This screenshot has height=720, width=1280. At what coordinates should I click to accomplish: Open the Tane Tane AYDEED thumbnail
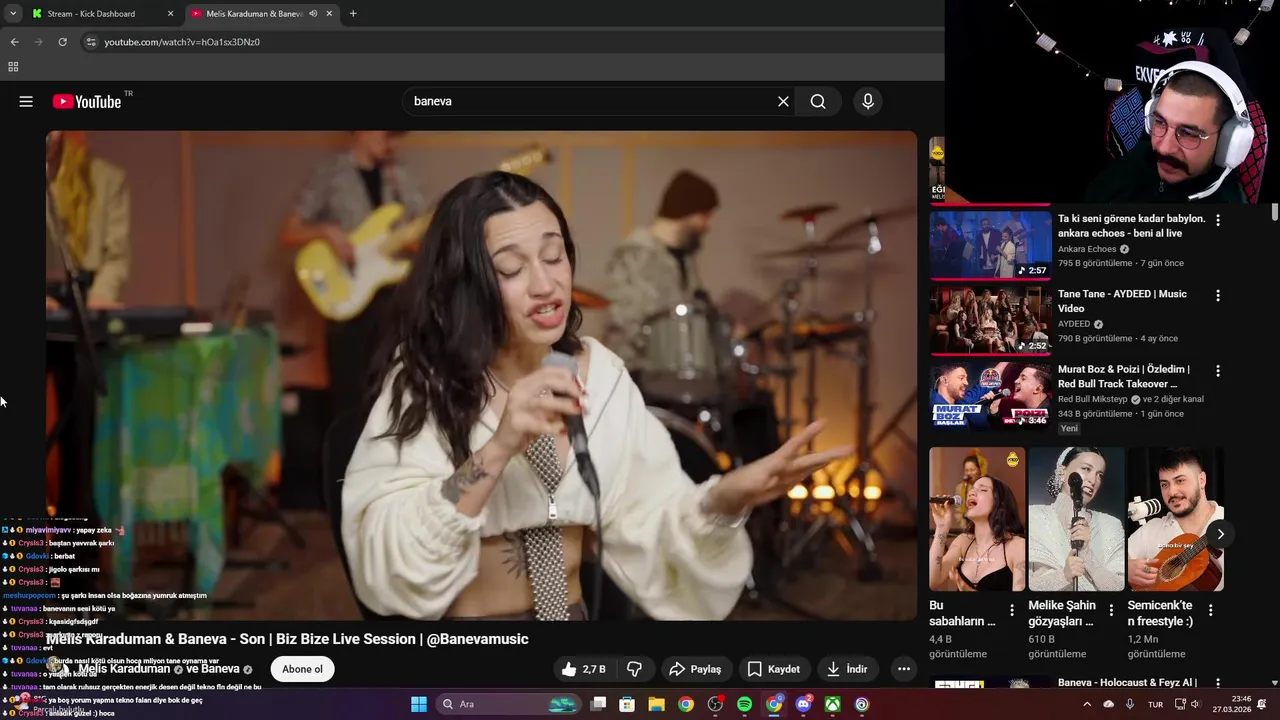(990, 320)
